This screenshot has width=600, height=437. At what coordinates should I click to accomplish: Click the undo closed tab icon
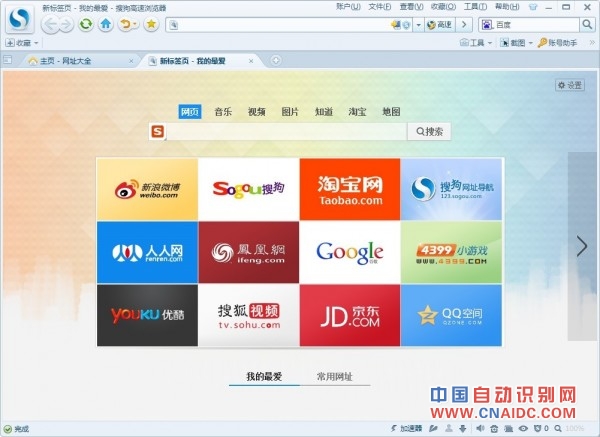tap(125, 24)
